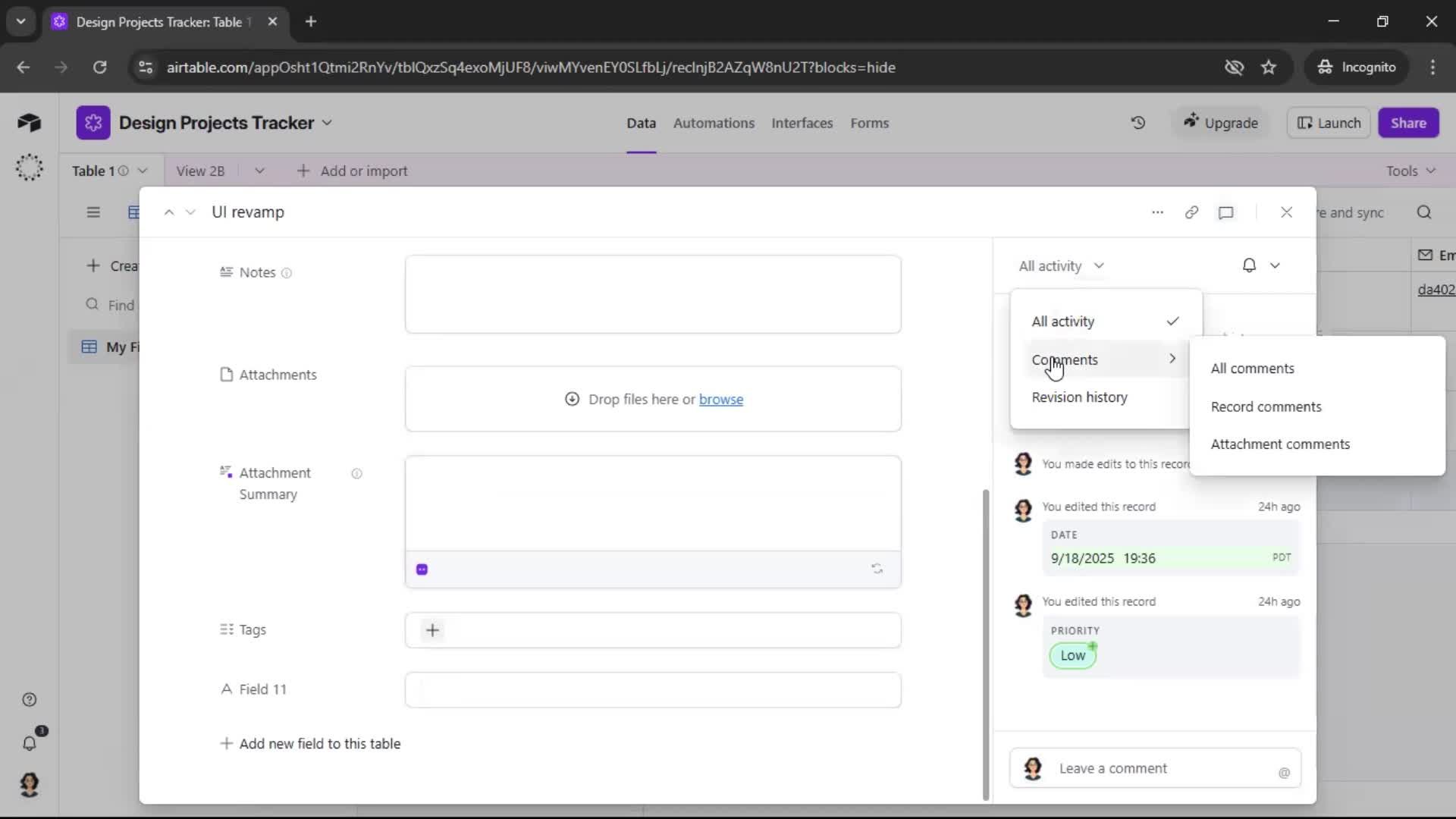Switch to the Automations tab
This screenshot has width=1456, height=819.
tap(714, 123)
